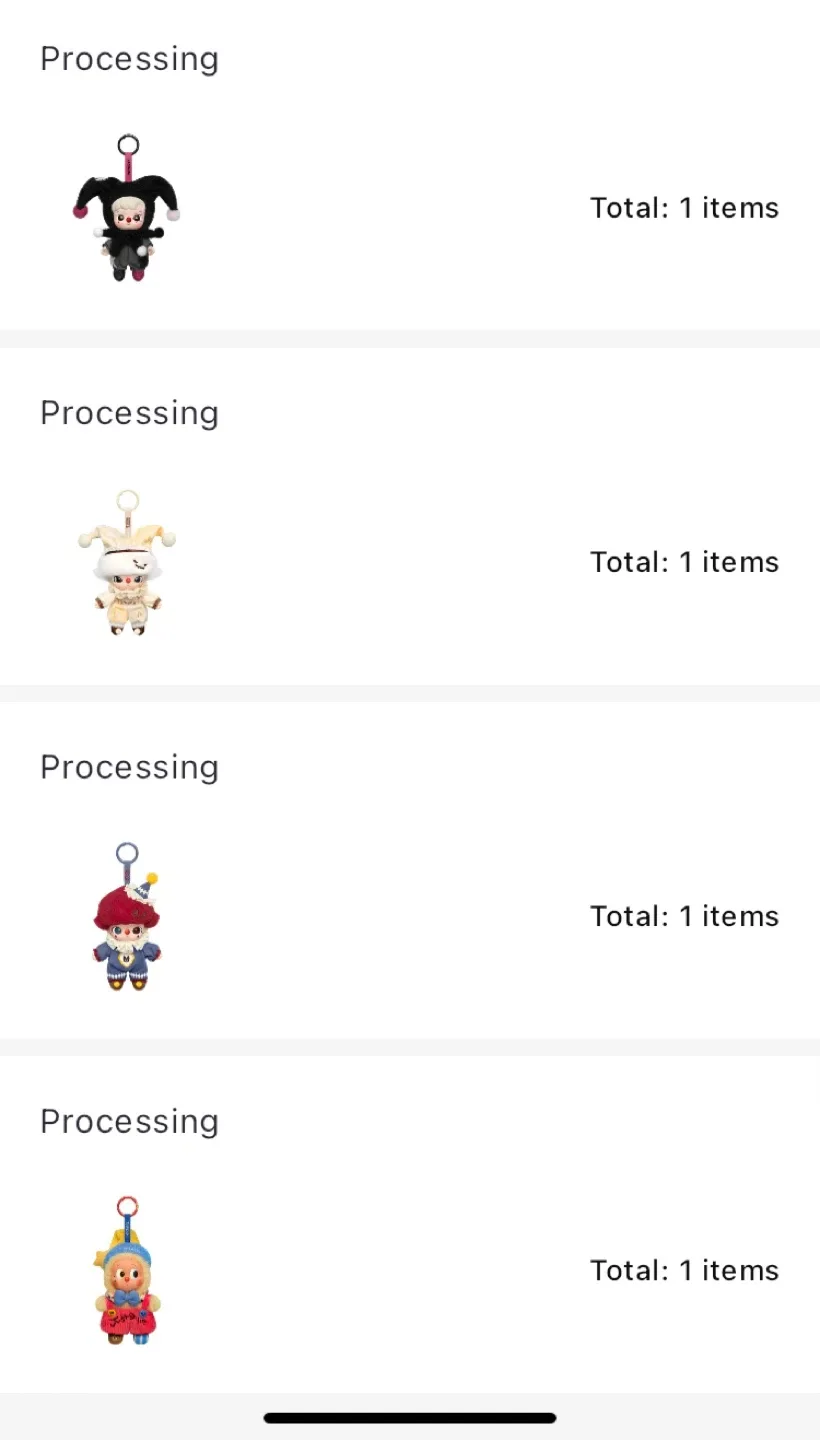Click Total: 1 items beside black jester doll
Image resolution: width=820 pixels, height=1440 pixels.
[684, 208]
